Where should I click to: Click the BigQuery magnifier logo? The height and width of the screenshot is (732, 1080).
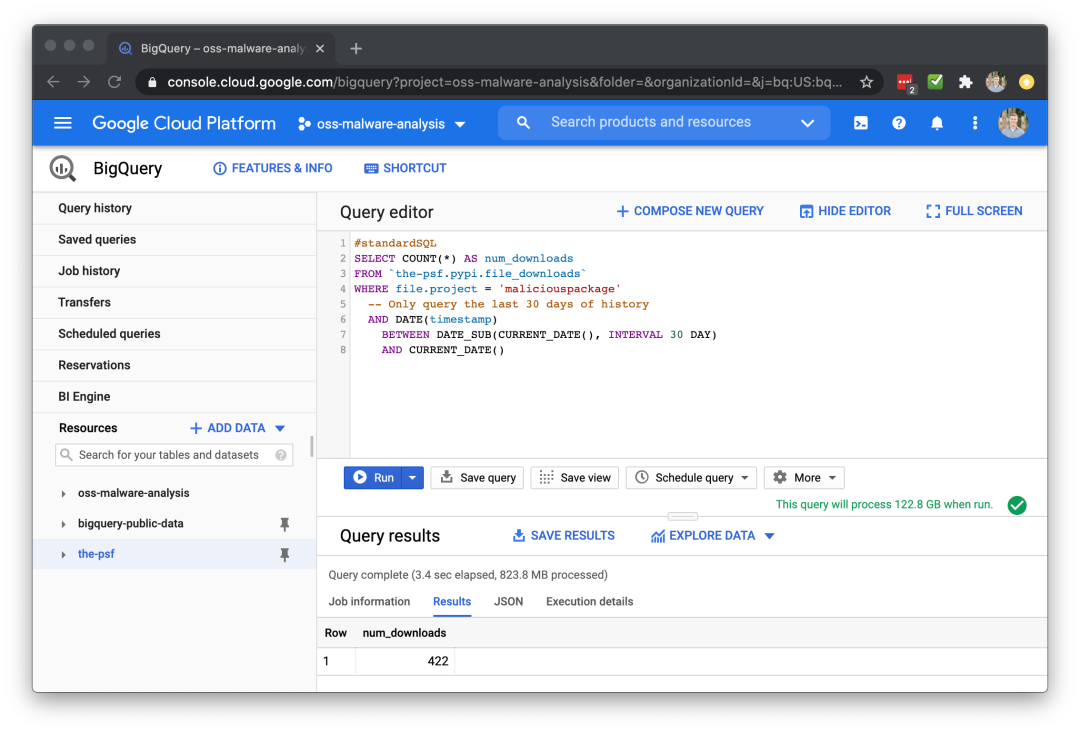pos(63,168)
